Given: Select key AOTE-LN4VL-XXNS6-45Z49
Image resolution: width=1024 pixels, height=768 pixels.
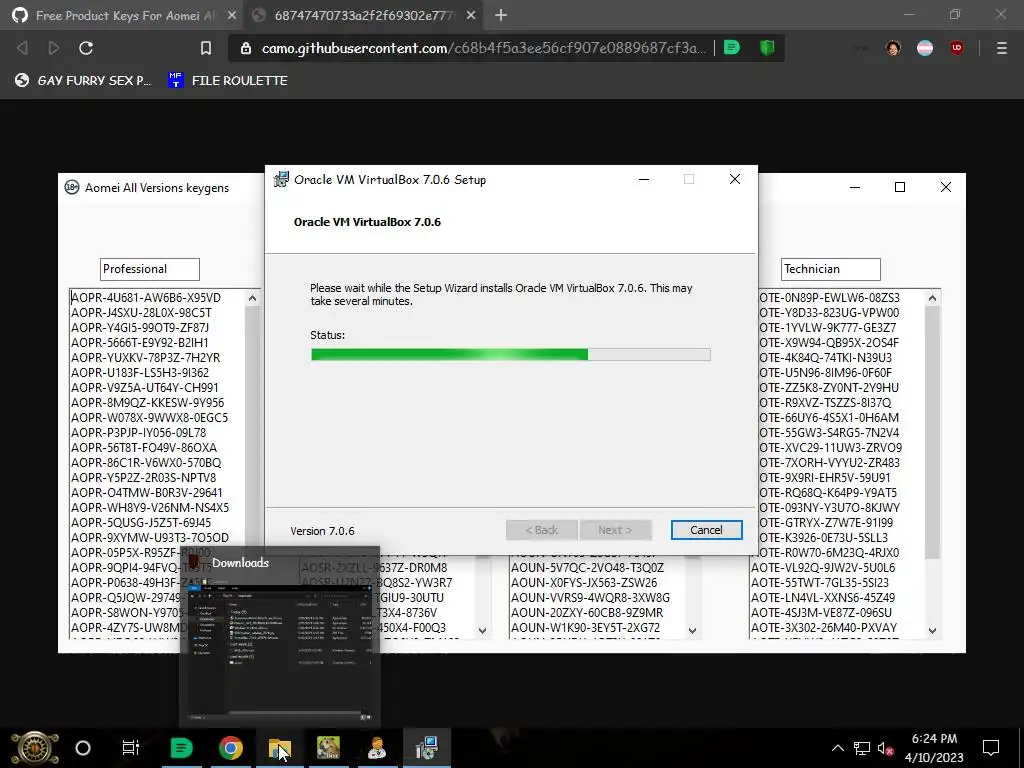Looking at the screenshot, I should (x=823, y=598).
